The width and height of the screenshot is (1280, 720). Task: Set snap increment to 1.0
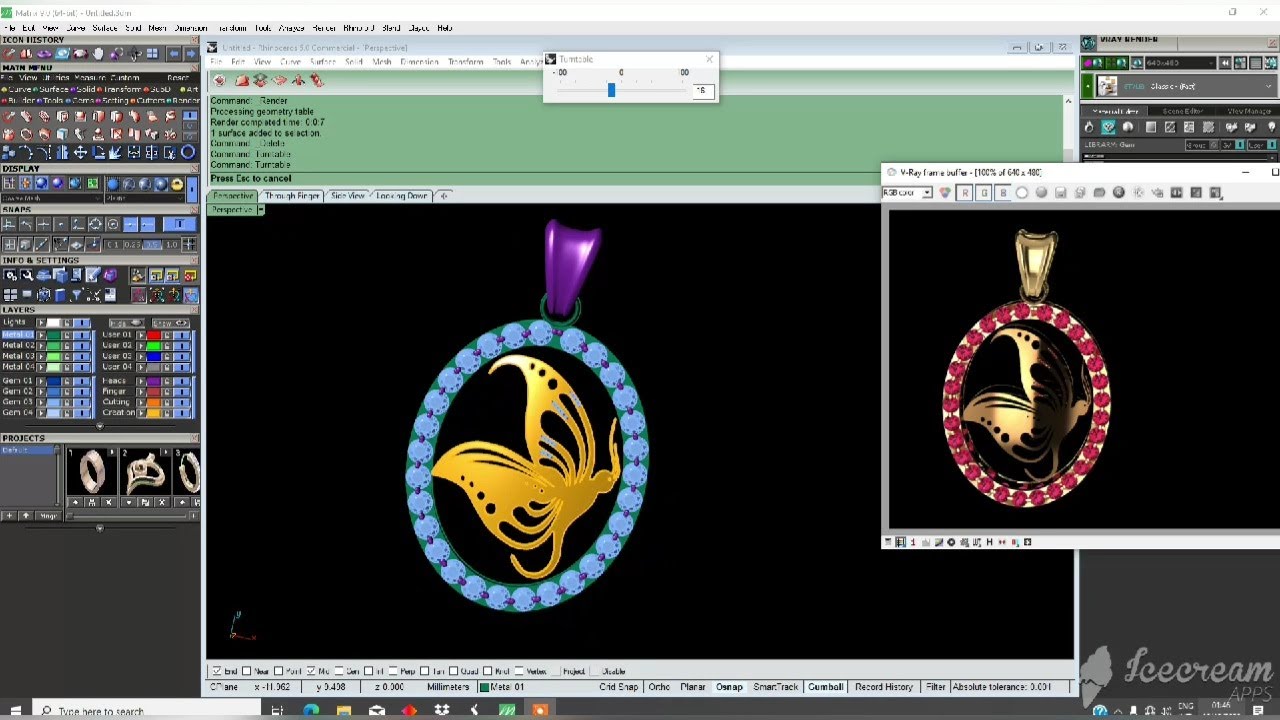tap(172, 245)
